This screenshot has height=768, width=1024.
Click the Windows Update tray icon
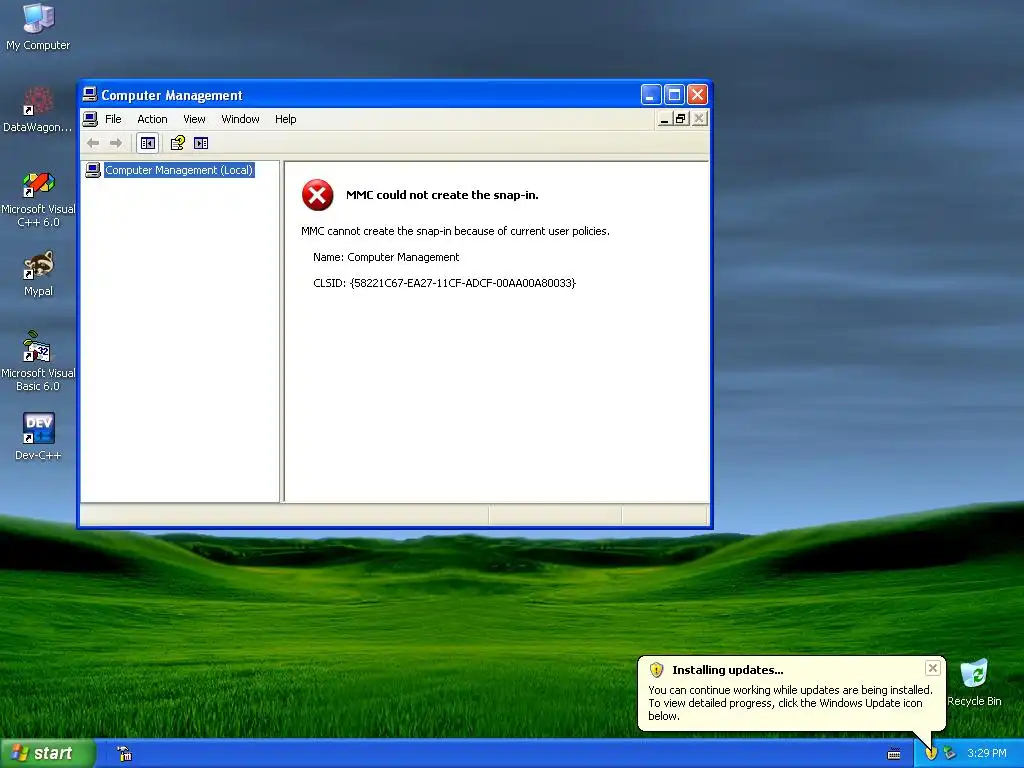click(931, 754)
